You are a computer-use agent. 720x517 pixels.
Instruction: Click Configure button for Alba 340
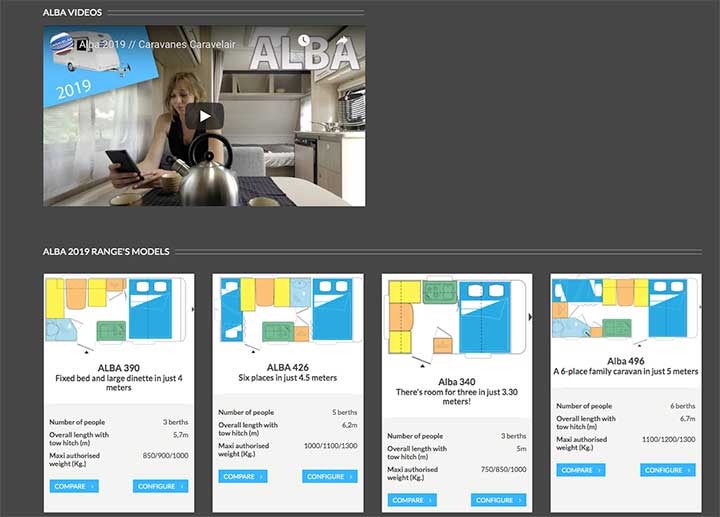pos(498,500)
